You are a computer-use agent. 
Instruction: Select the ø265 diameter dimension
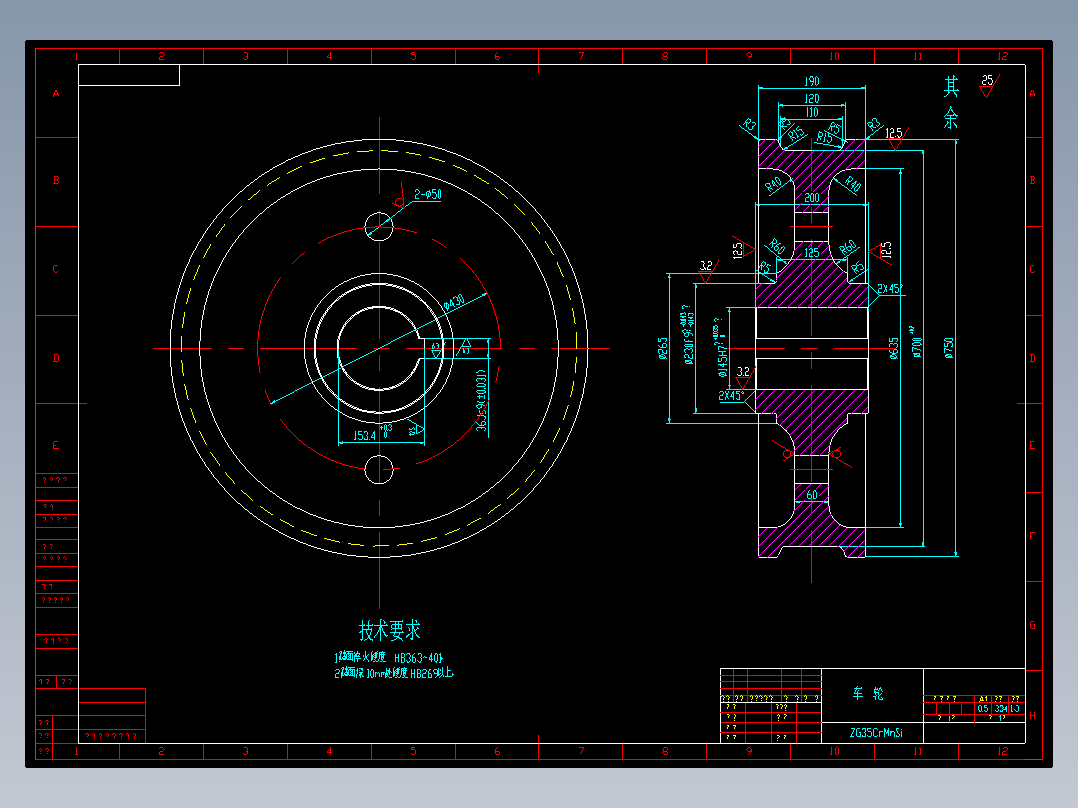(663, 348)
